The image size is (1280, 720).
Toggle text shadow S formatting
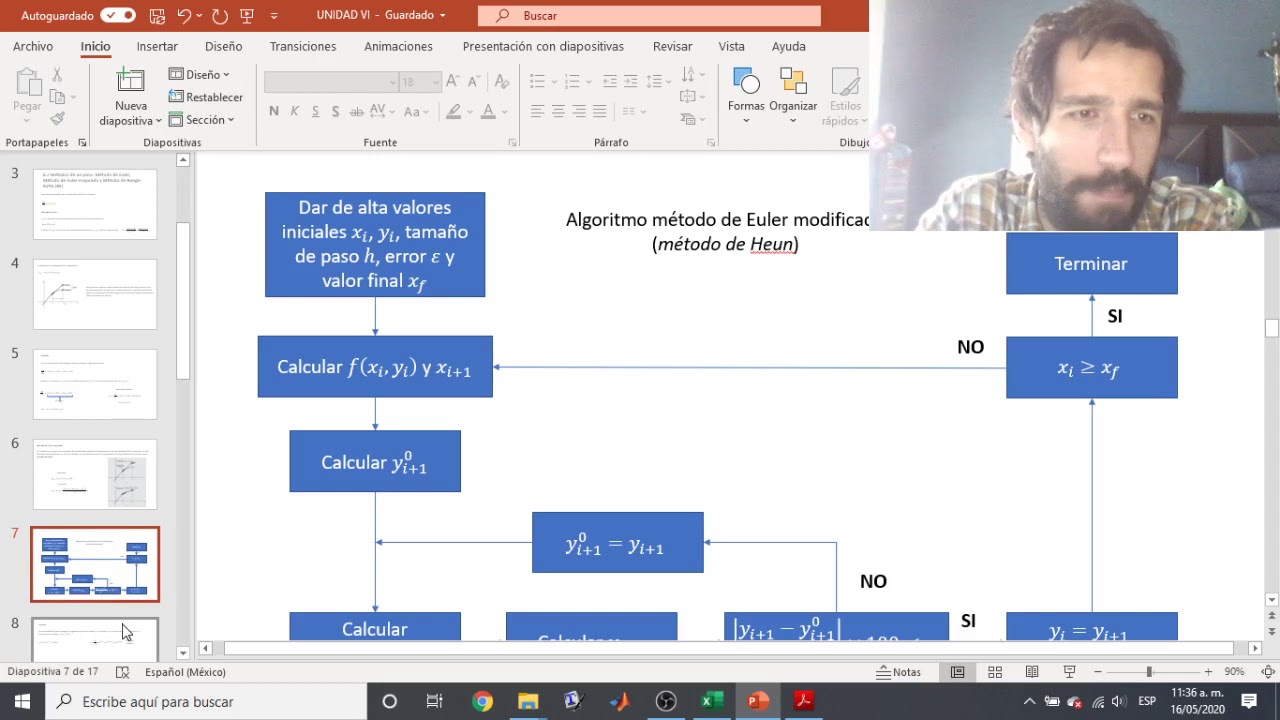[335, 111]
